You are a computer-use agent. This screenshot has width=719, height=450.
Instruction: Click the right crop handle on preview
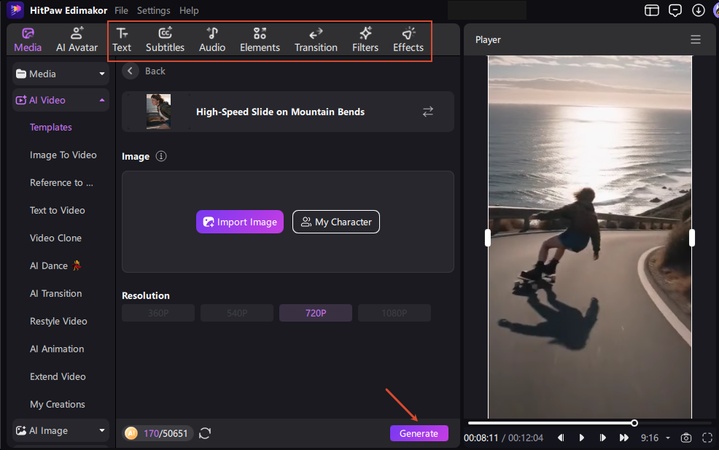point(691,238)
